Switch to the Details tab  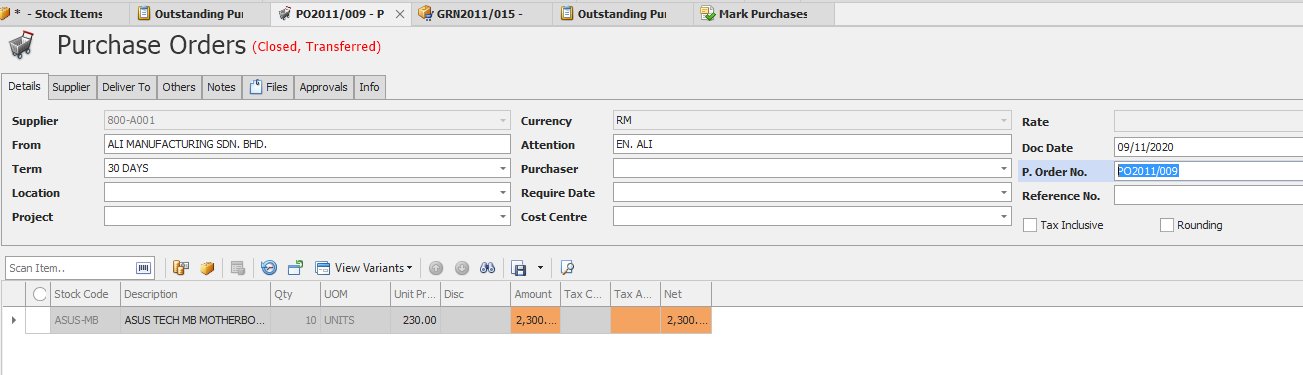tap(24, 87)
